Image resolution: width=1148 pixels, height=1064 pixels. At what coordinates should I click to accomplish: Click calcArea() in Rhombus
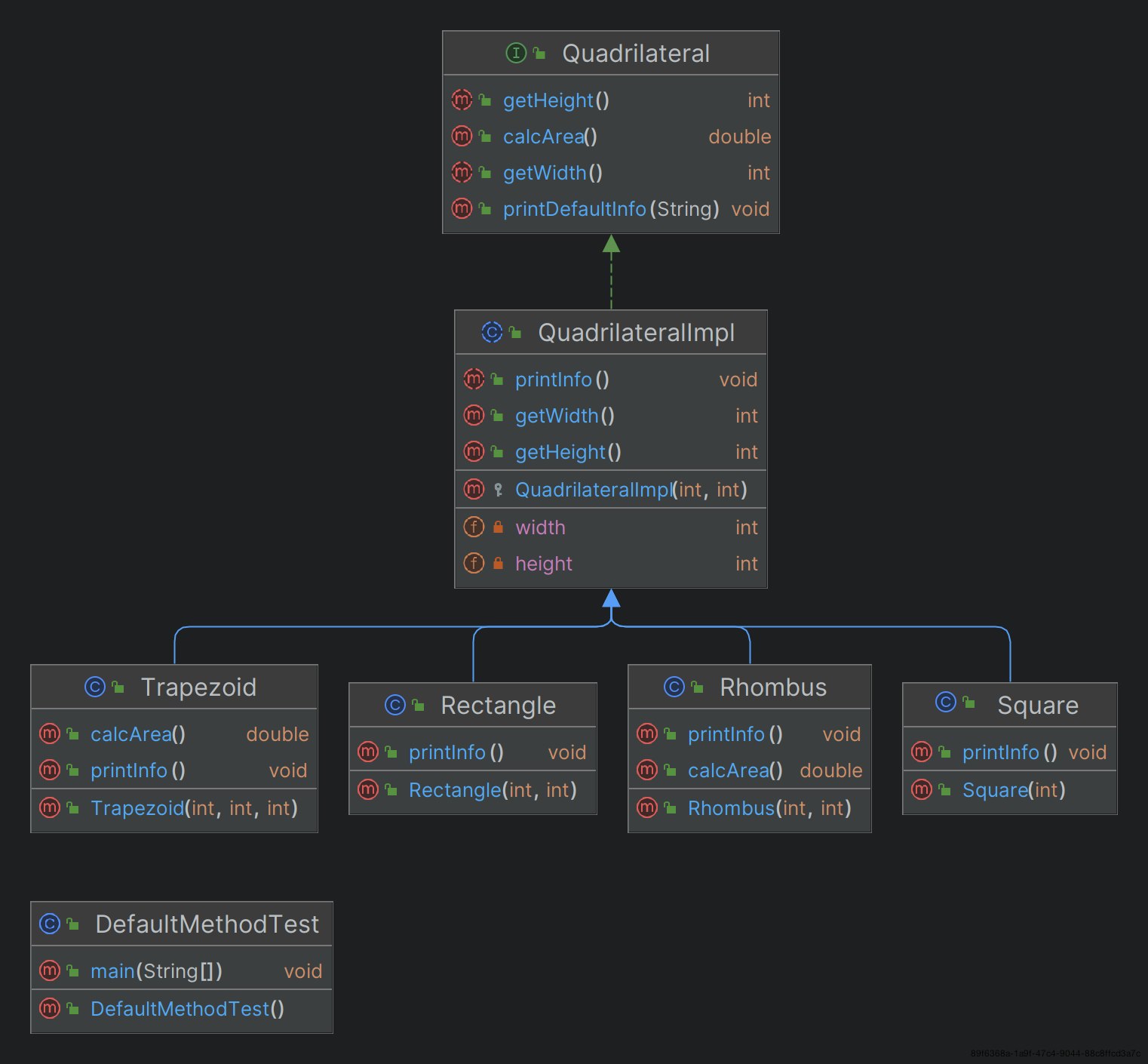[735, 770]
